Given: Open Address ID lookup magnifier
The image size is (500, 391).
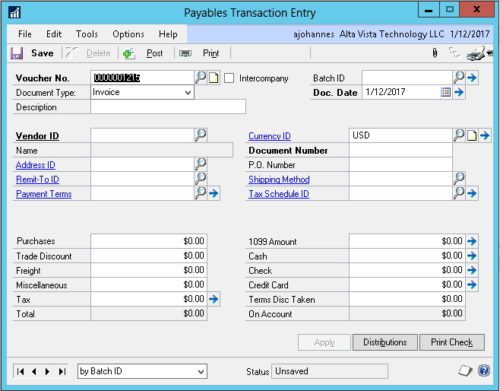Looking at the screenshot, I should [201, 164].
